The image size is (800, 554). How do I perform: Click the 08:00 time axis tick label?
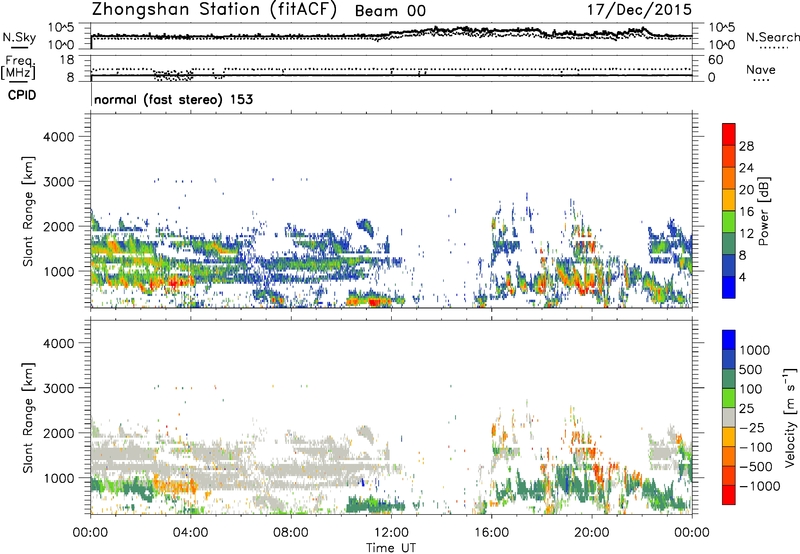[291, 533]
